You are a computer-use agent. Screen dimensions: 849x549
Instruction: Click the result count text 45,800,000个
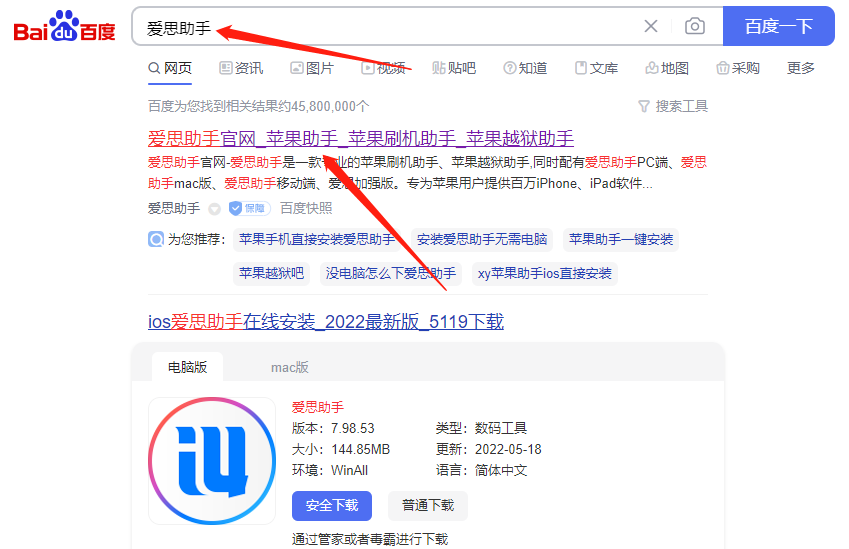(x=330, y=106)
